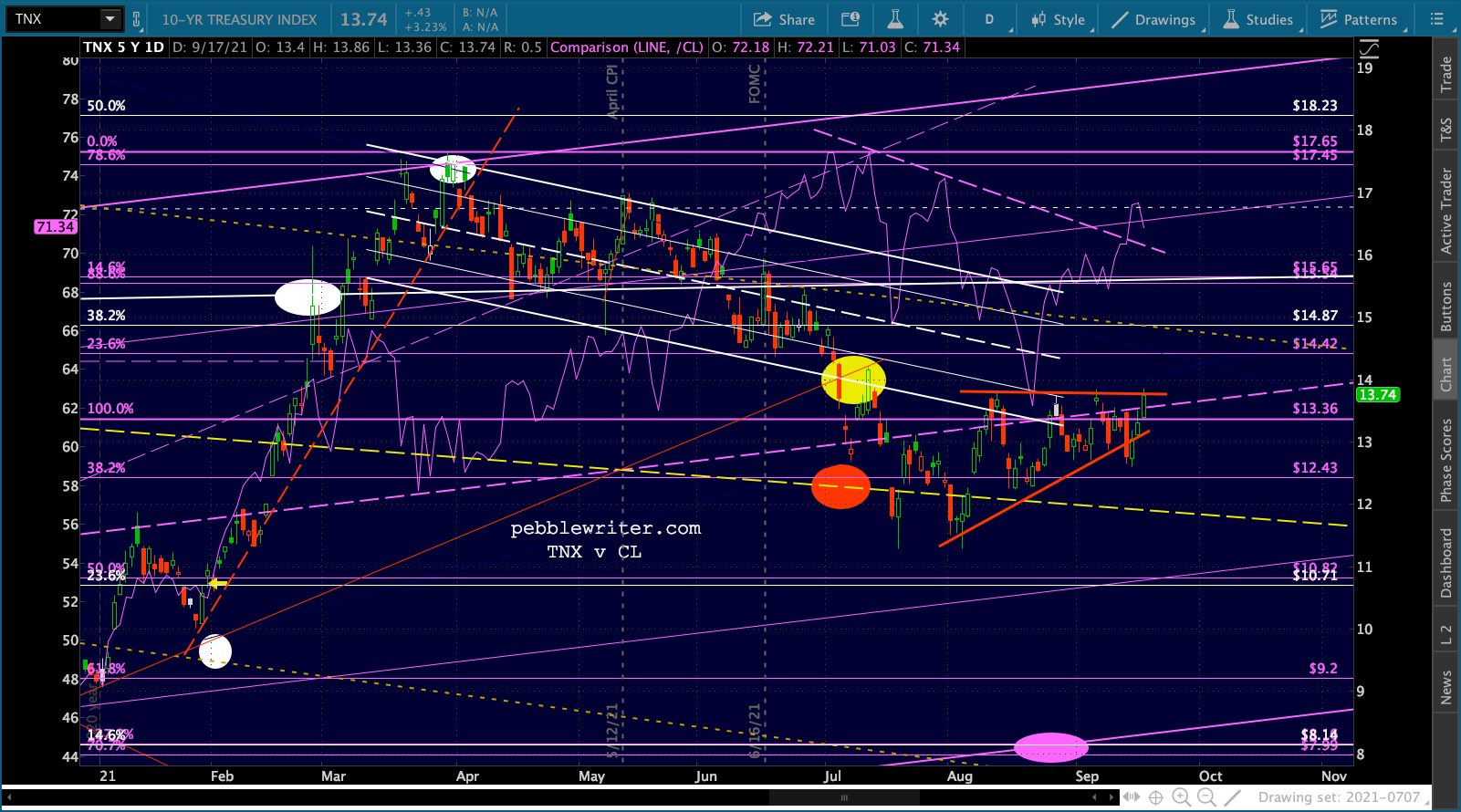Click the 100.0% Fibonacci label
The width and height of the screenshot is (1461, 812).
coord(110,409)
